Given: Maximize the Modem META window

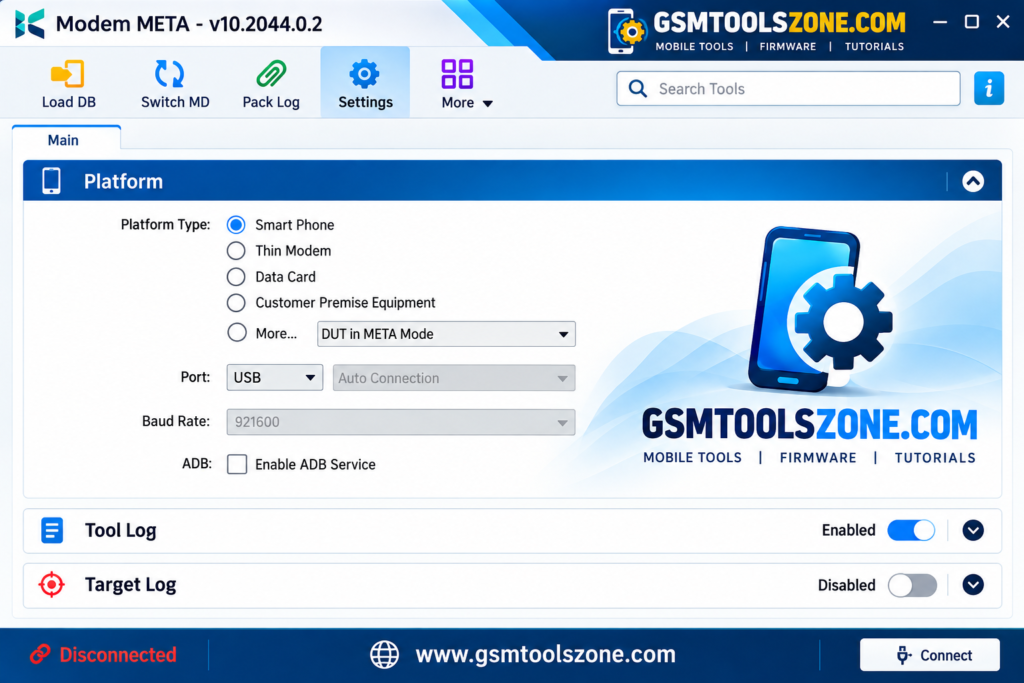Looking at the screenshot, I should tap(972, 22).
